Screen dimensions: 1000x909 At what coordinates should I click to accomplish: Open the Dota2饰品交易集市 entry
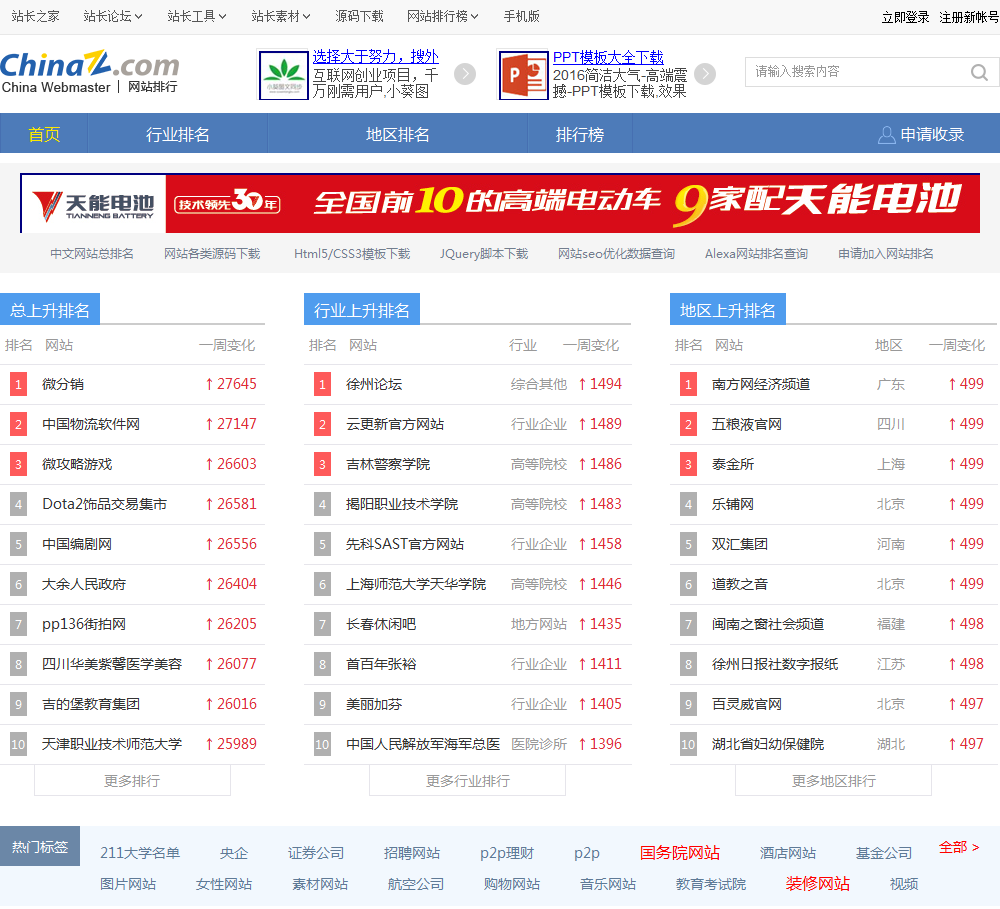point(105,504)
